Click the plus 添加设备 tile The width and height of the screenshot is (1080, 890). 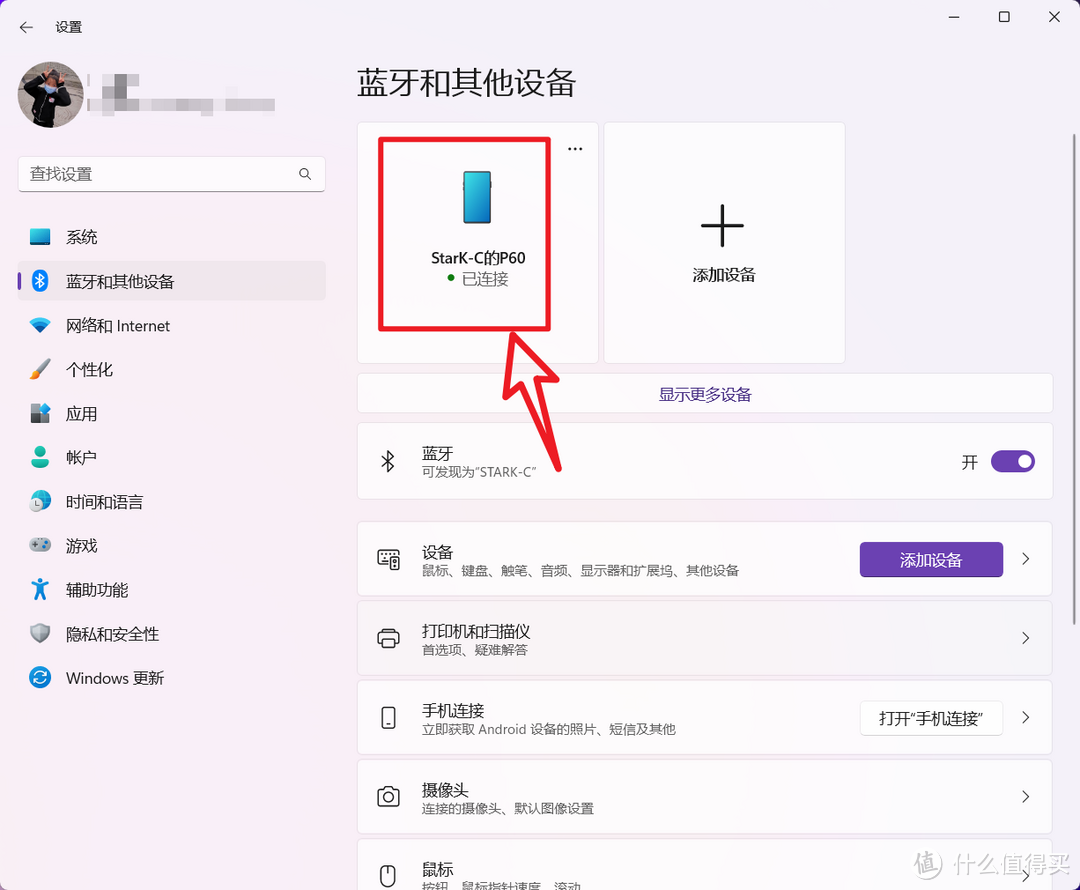(724, 242)
